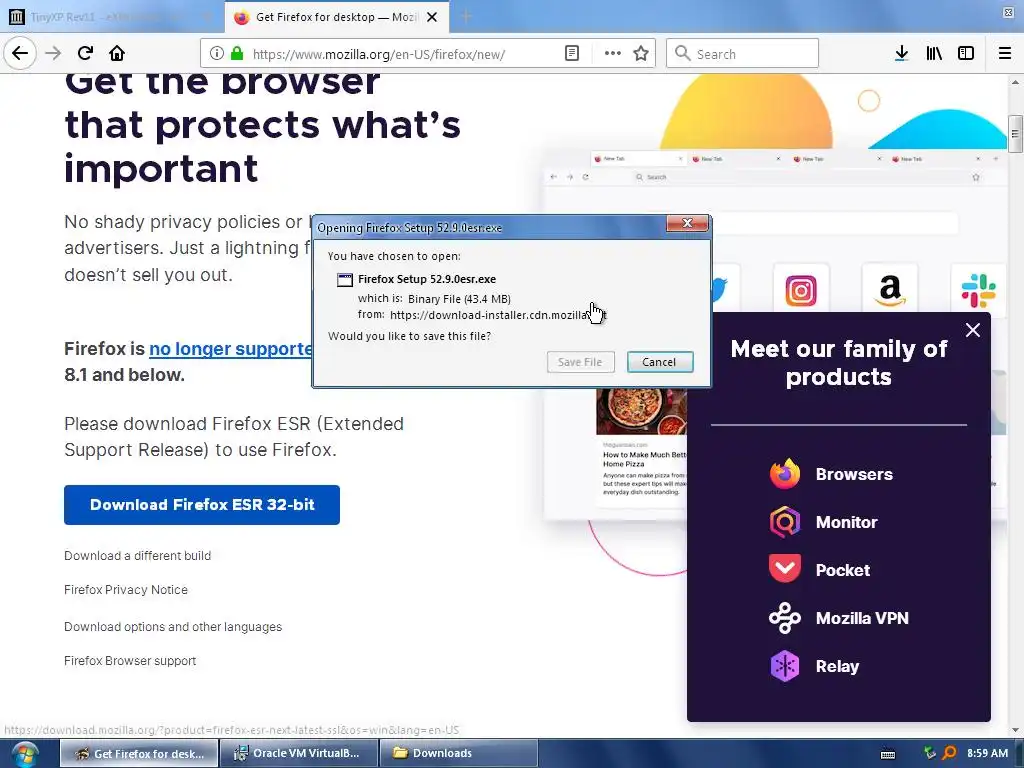Open the Windows Start button
This screenshot has width=1024, height=768.
[24, 754]
